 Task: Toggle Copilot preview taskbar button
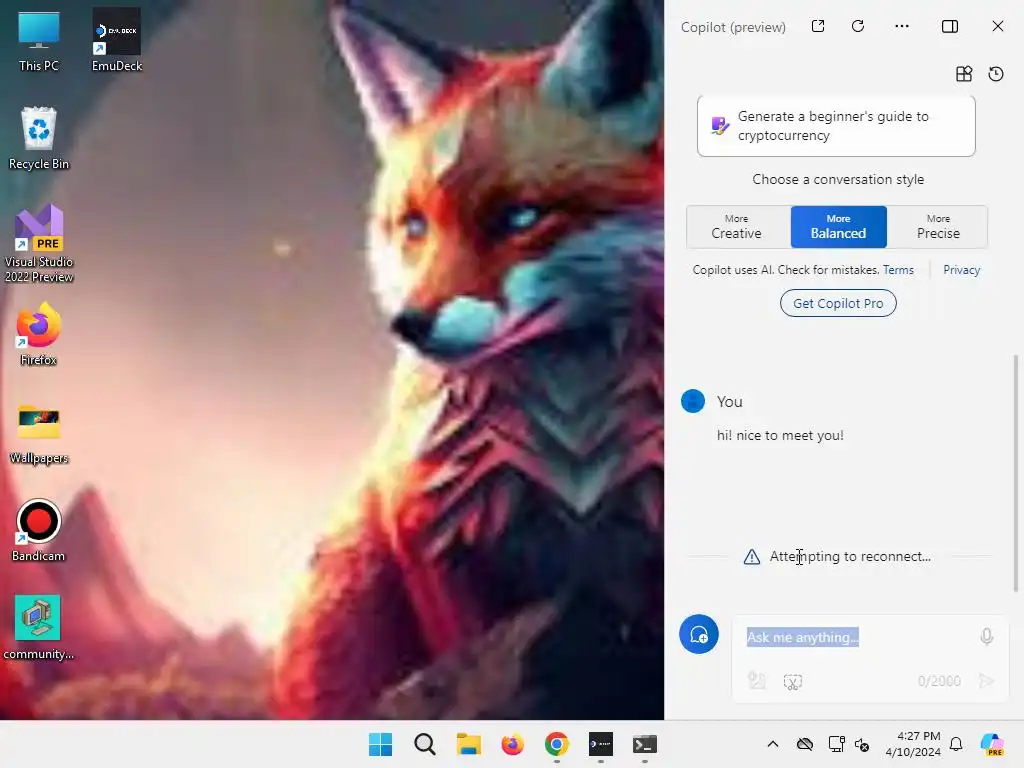click(x=992, y=744)
